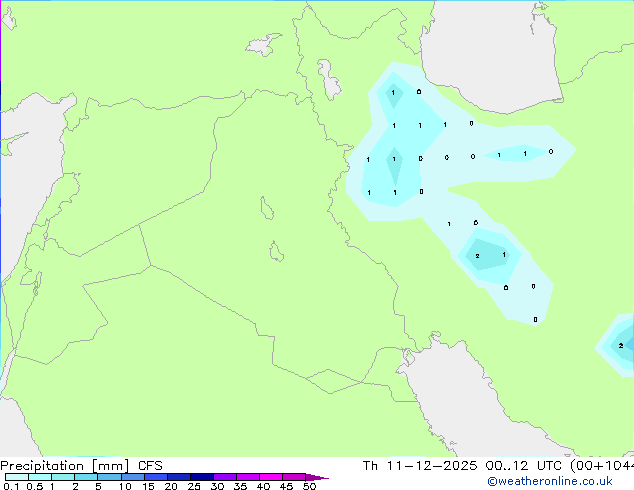Click the legend swatch for 30–35 mm
This screenshot has width=634, height=490.
point(225,477)
